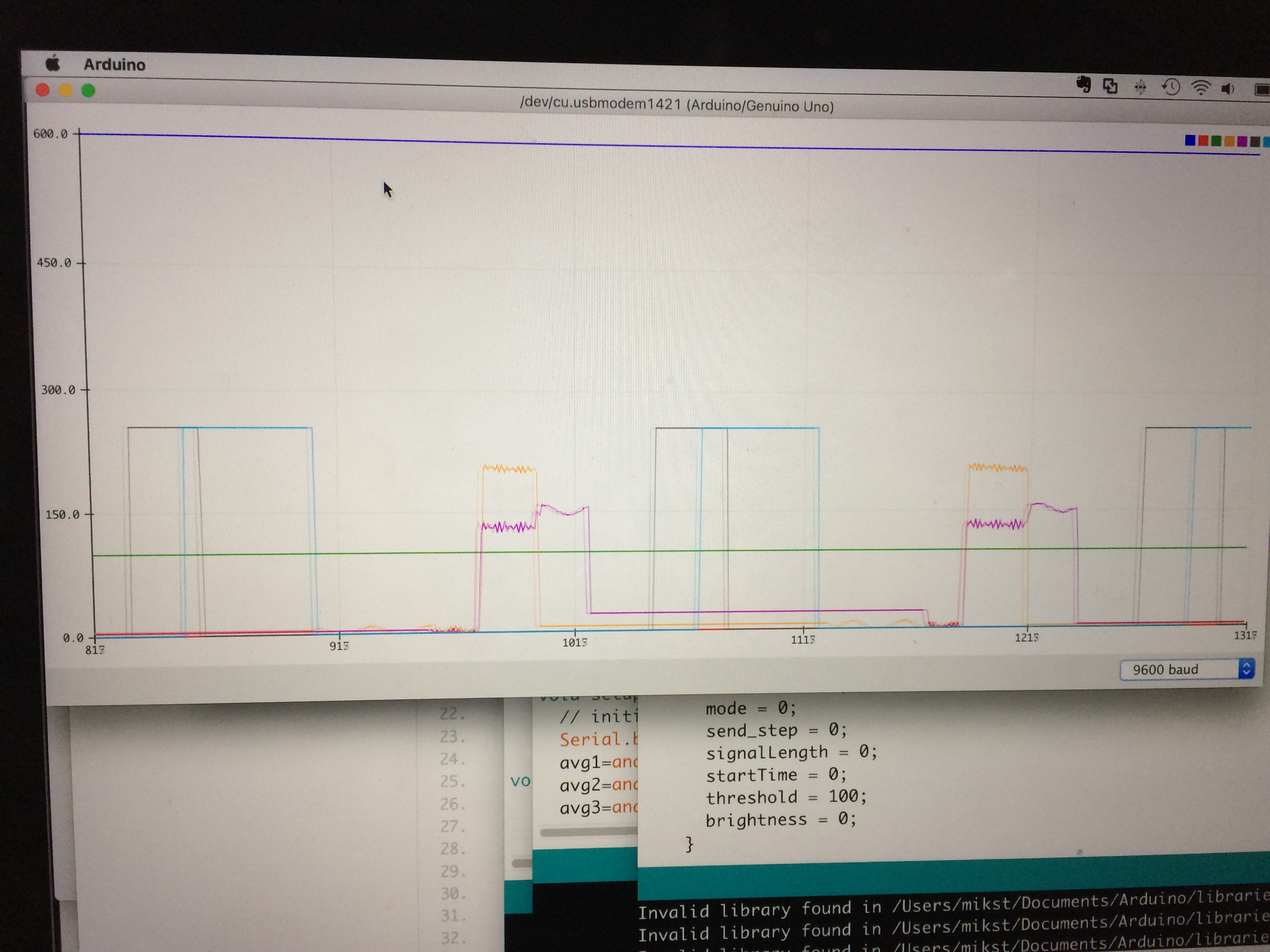This screenshot has width=1270, height=952.
Task: Click the Evernote menu bar icon
Action: tap(1083, 84)
